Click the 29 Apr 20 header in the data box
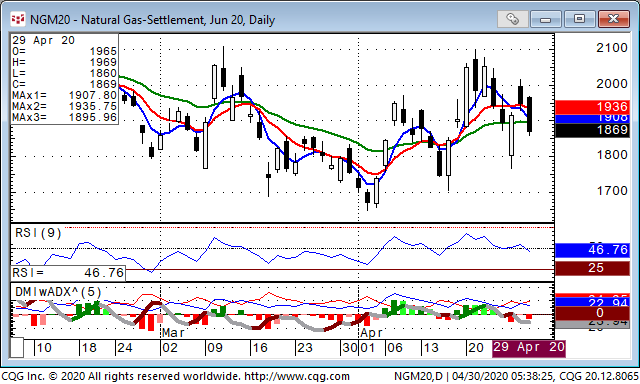Screen dimensions: 640x384 [x=43, y=40]
